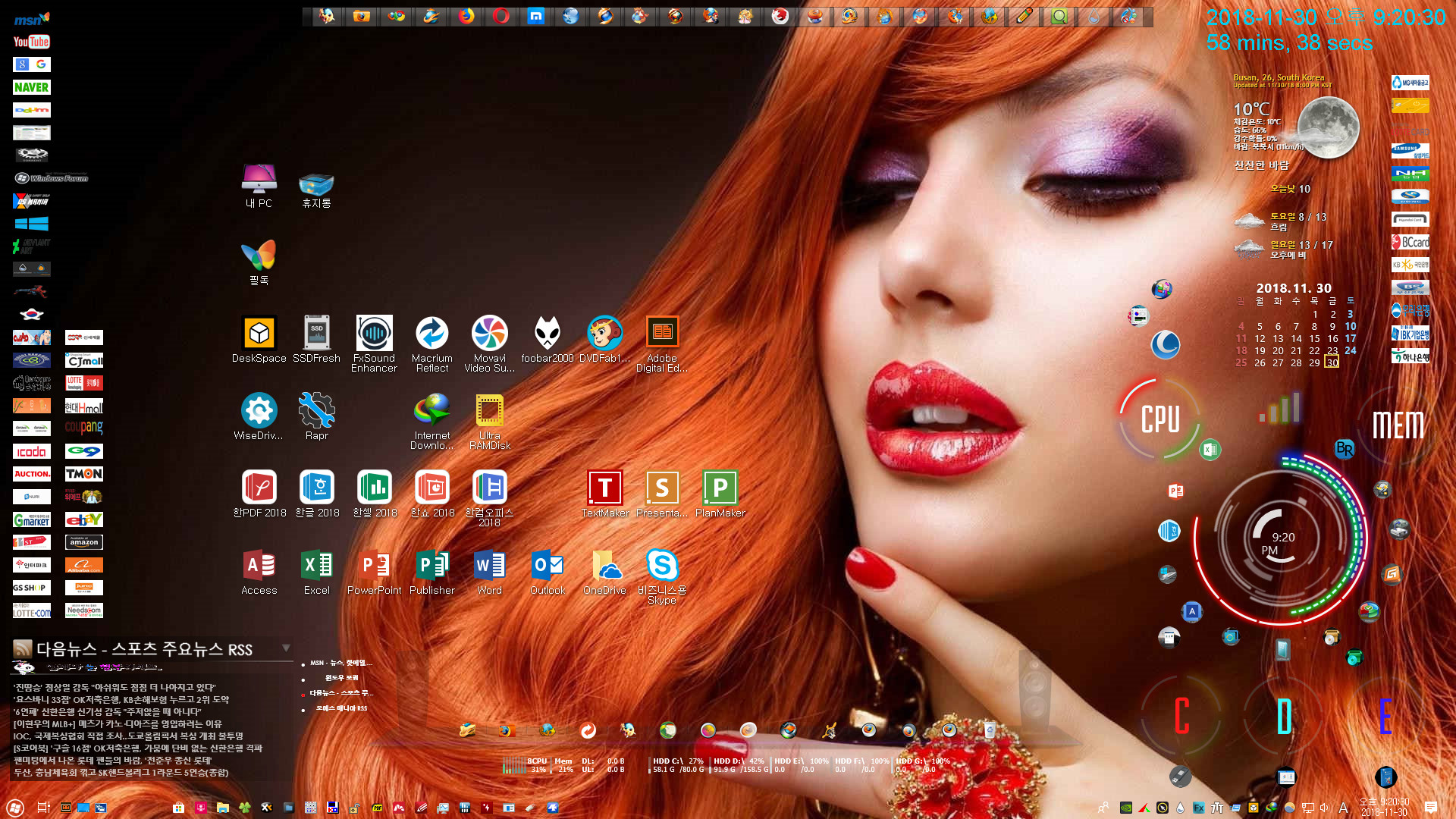The image size is (1456, 819).
Task: Open the 내 PC desktop icon
Action: pos(259,185)
